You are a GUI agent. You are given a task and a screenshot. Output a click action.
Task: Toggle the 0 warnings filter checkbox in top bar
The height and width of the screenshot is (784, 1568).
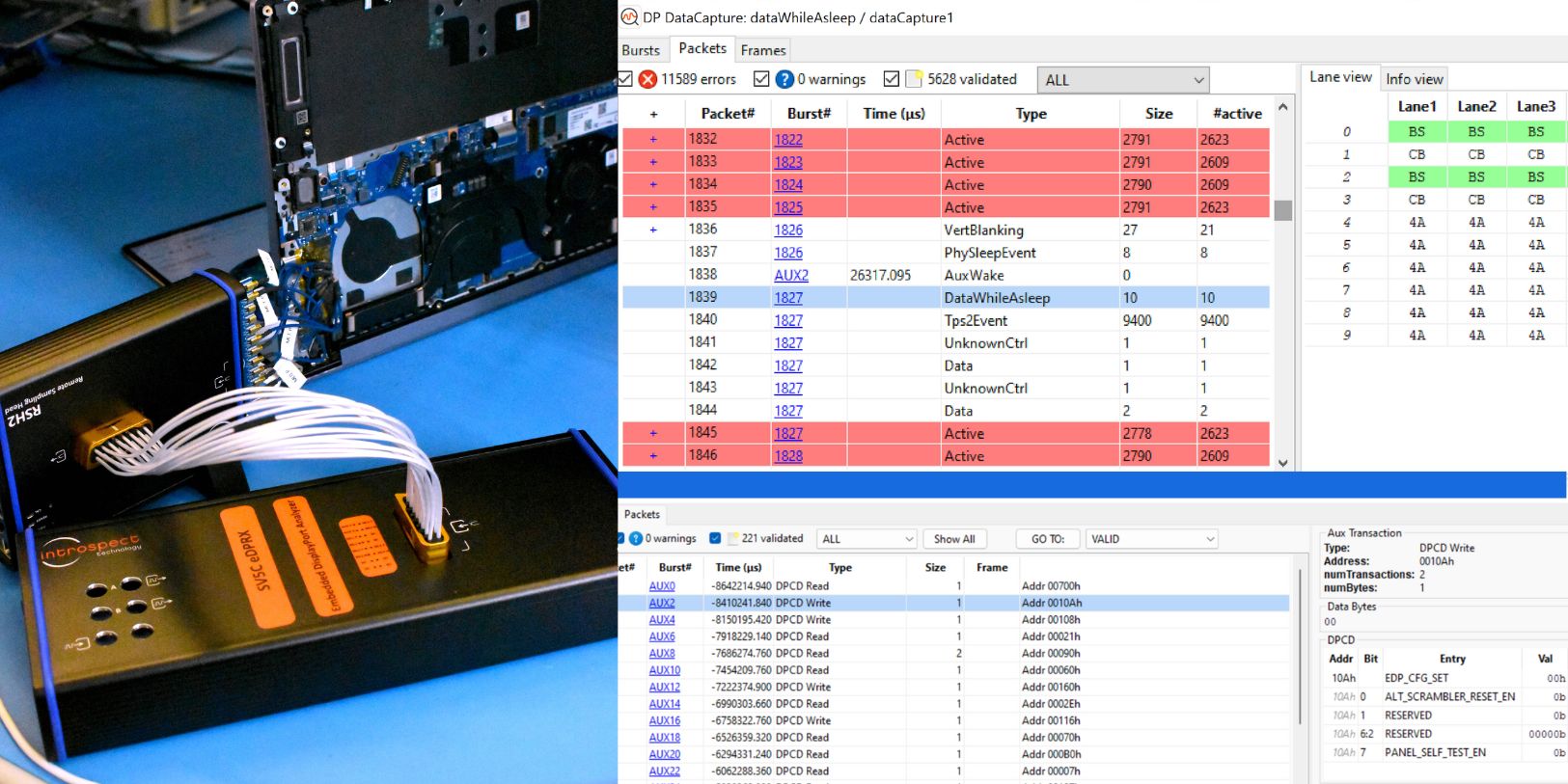(x=761, y=79)
